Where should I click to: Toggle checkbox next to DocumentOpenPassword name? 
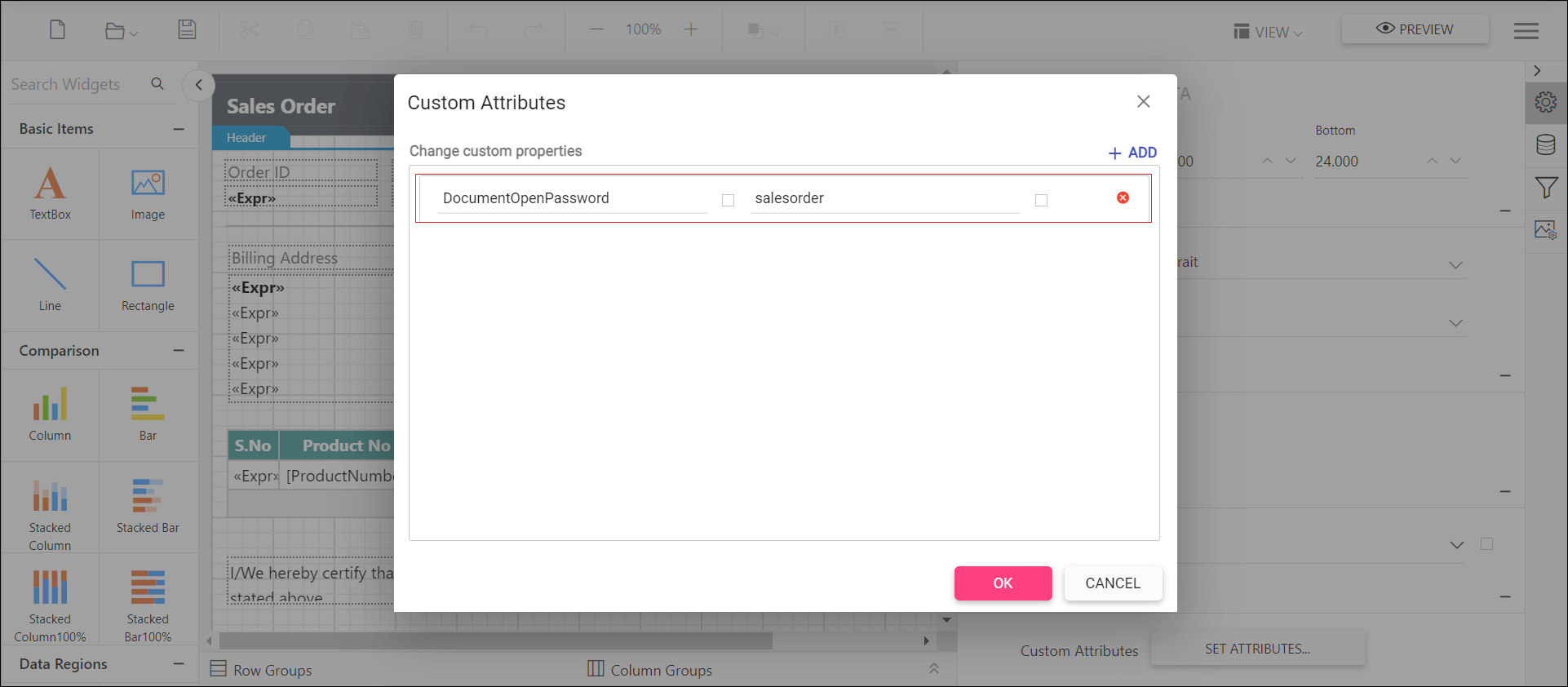[x=728, y=200]
